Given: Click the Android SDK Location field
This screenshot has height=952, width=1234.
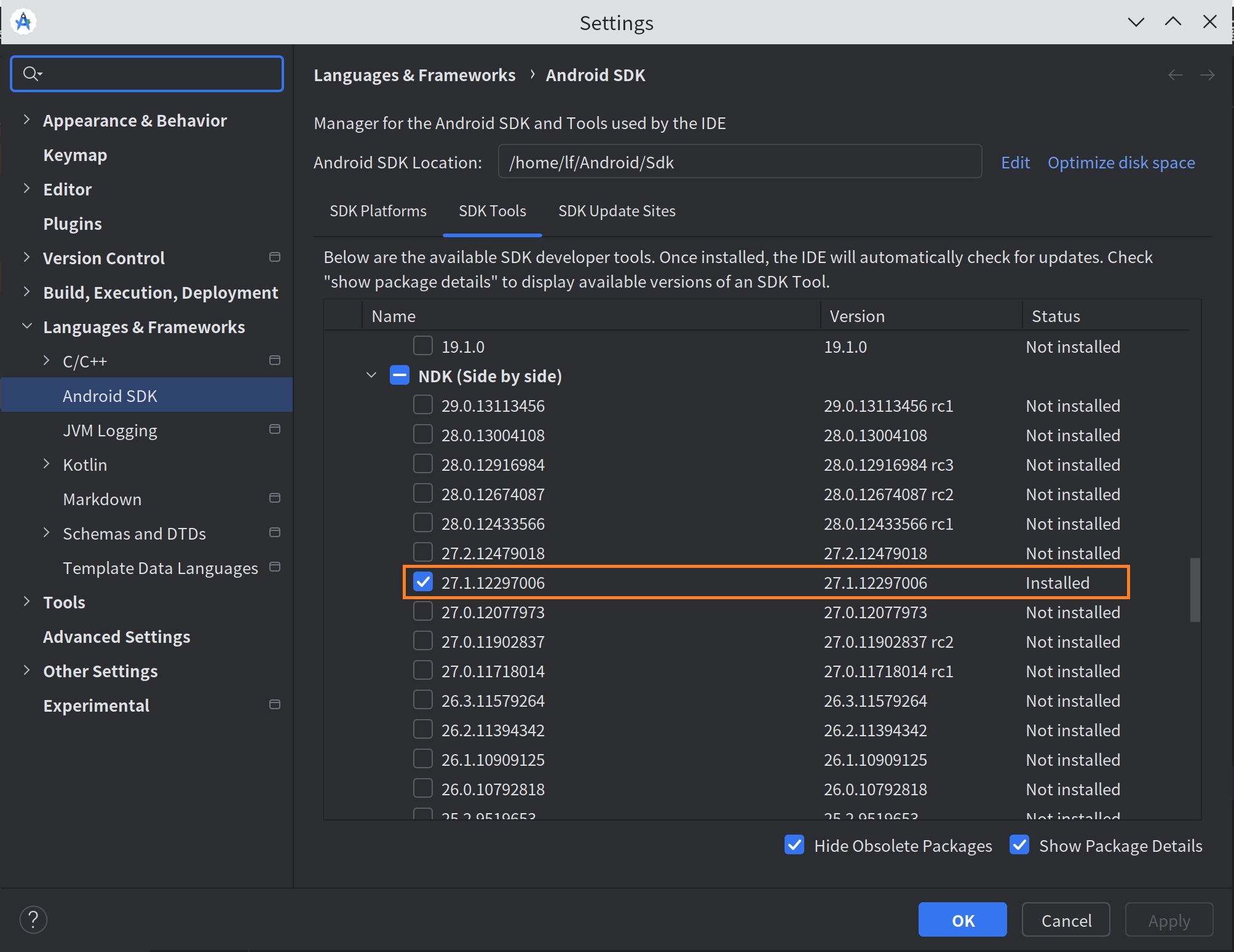Looking at the screenshot, I should coord(739,162).
